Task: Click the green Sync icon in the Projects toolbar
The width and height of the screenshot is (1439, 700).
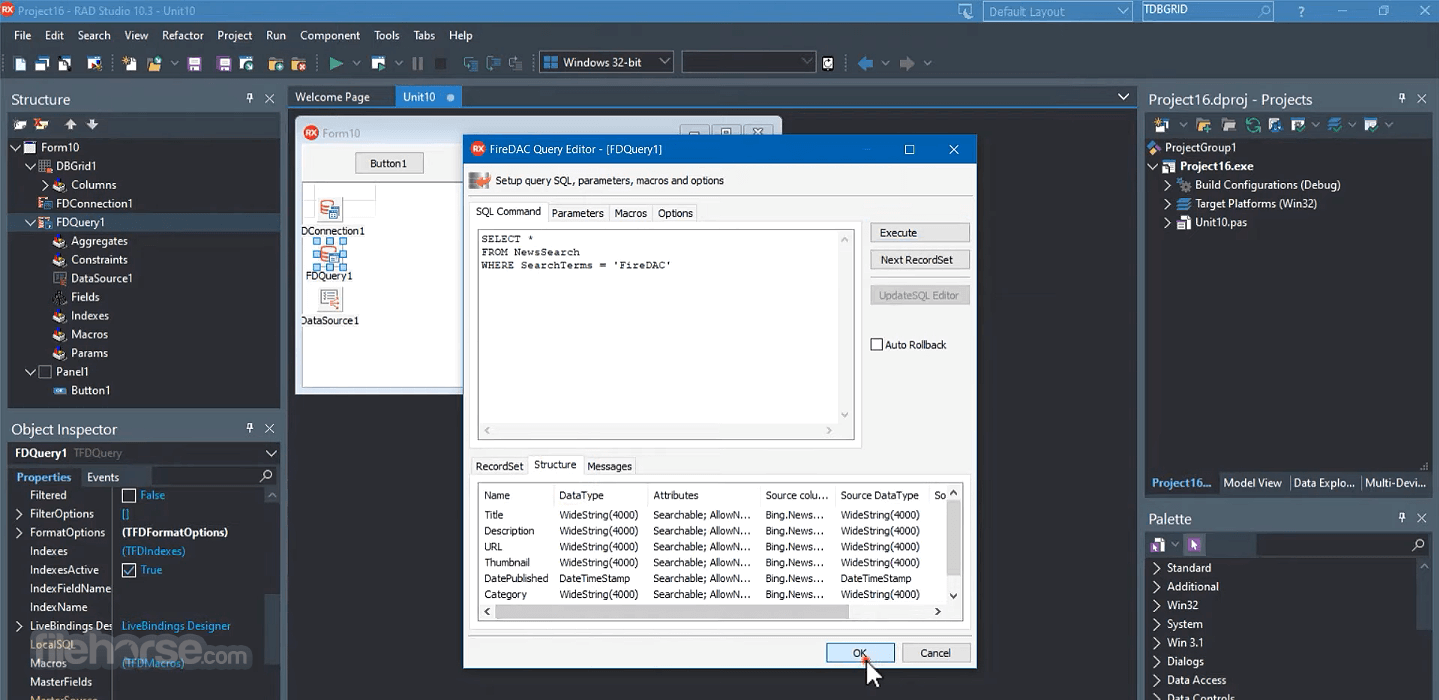Action: 1252,125
